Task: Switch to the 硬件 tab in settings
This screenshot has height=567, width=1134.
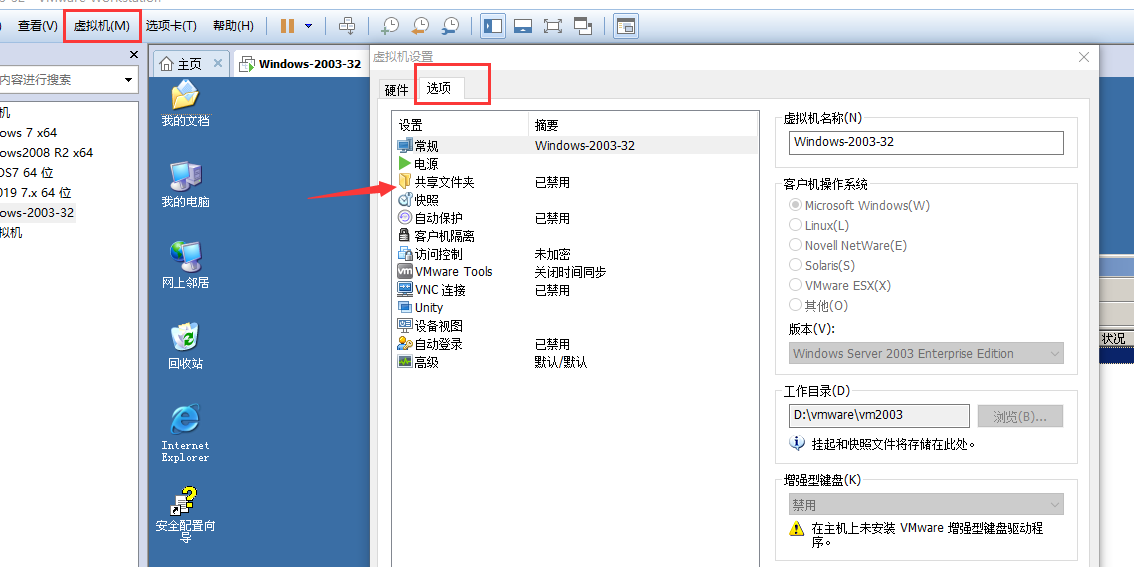Action: tap(397, 90)
